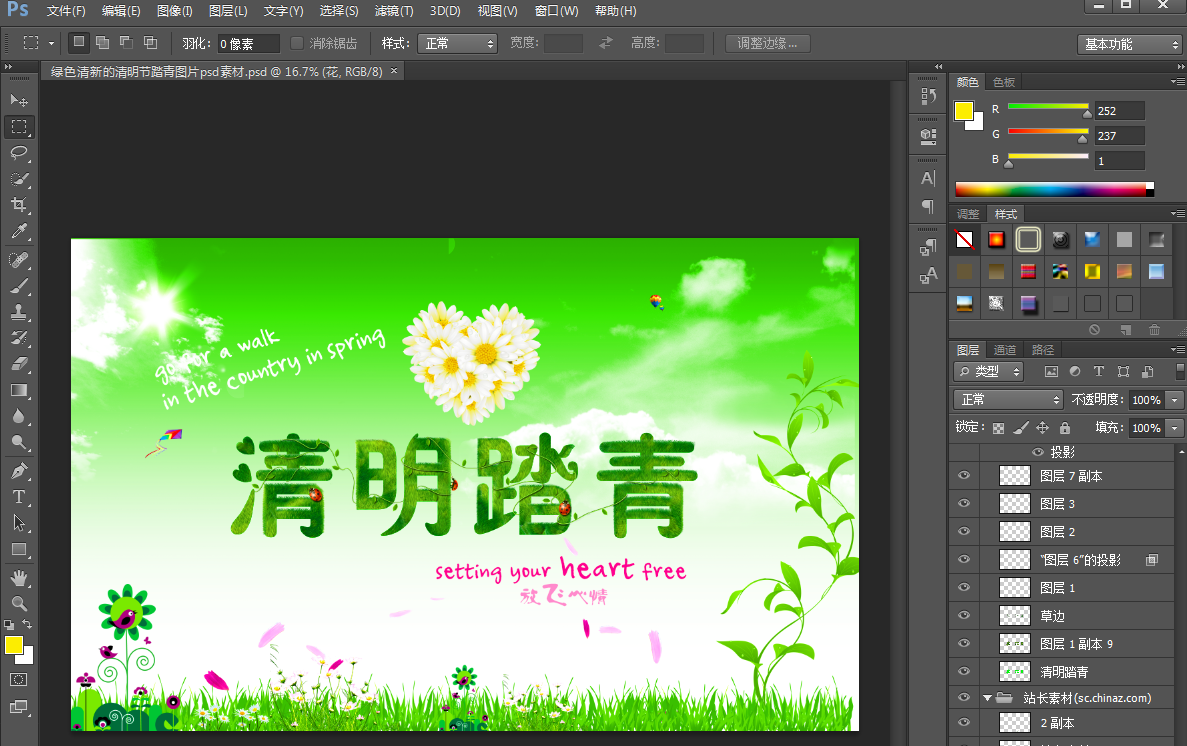Click the 羽化 feather input field
Screen dimensions: 1187x746
point(249,44)
